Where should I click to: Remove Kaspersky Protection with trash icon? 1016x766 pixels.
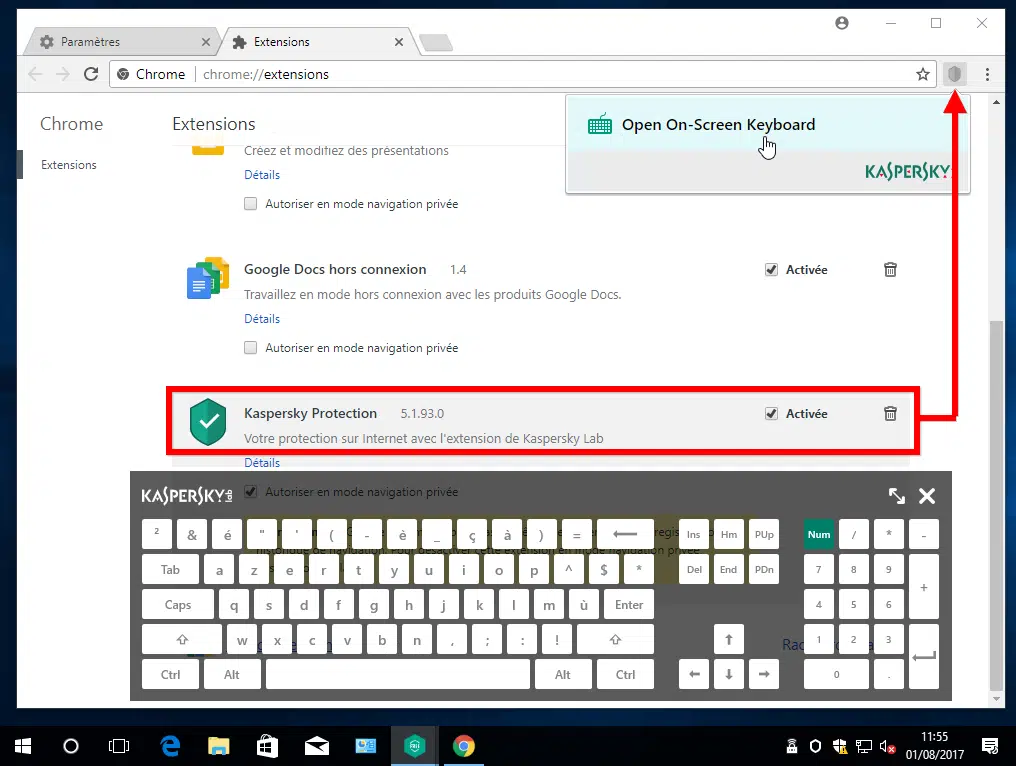tap(890, 413)
